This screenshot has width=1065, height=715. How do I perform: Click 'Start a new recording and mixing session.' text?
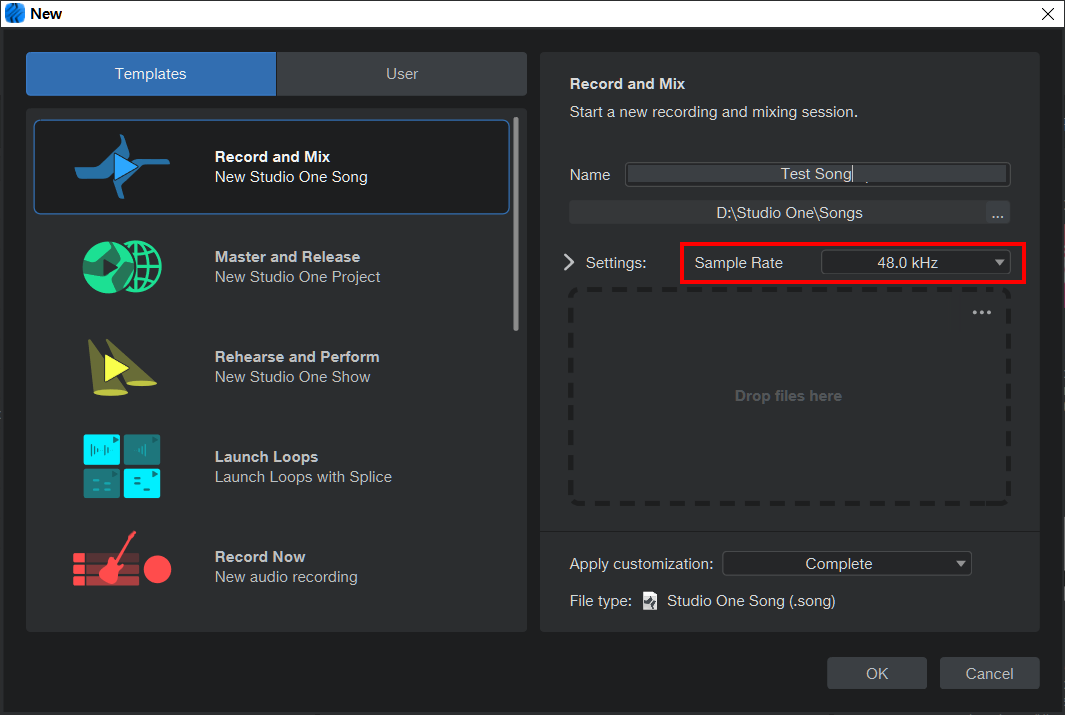pos(713,112)
